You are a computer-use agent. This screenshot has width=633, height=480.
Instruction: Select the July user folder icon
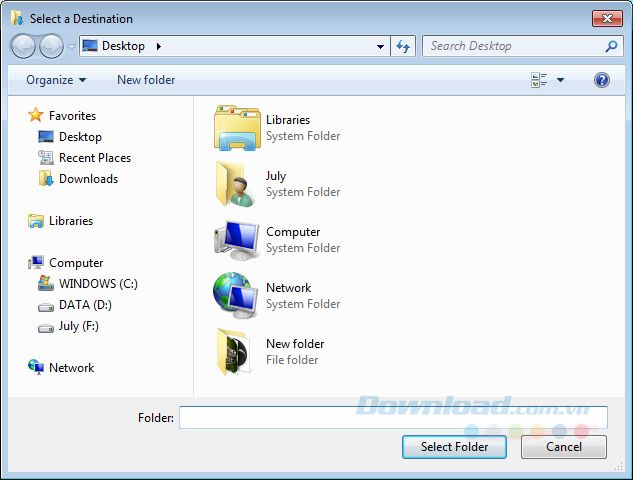pos(236,184)
